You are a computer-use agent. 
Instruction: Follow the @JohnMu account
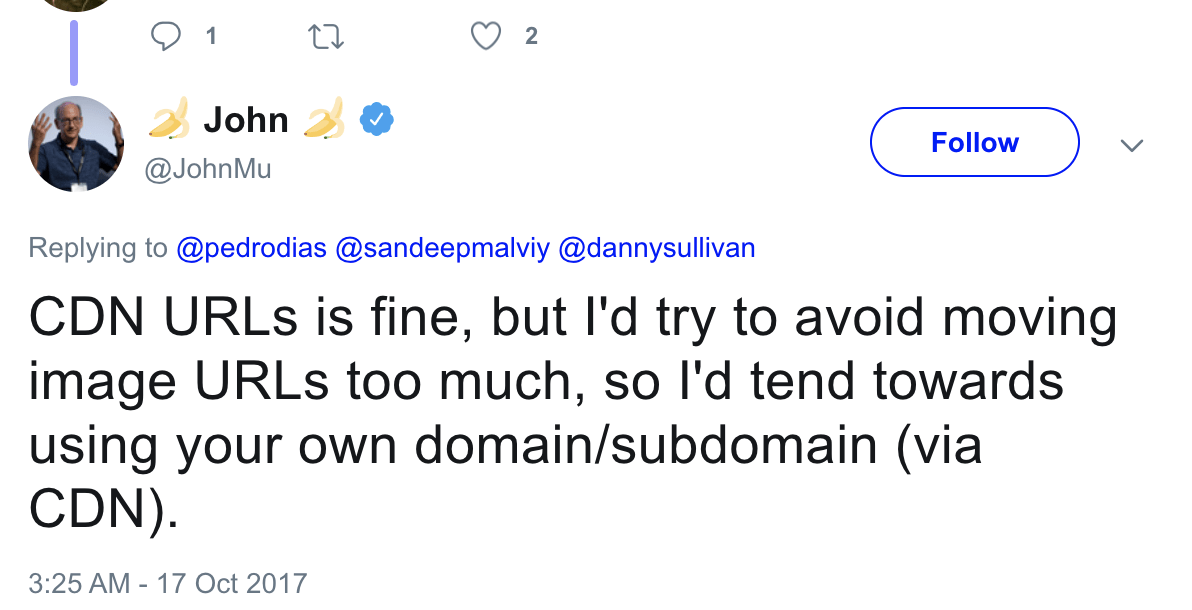[974, 142]
